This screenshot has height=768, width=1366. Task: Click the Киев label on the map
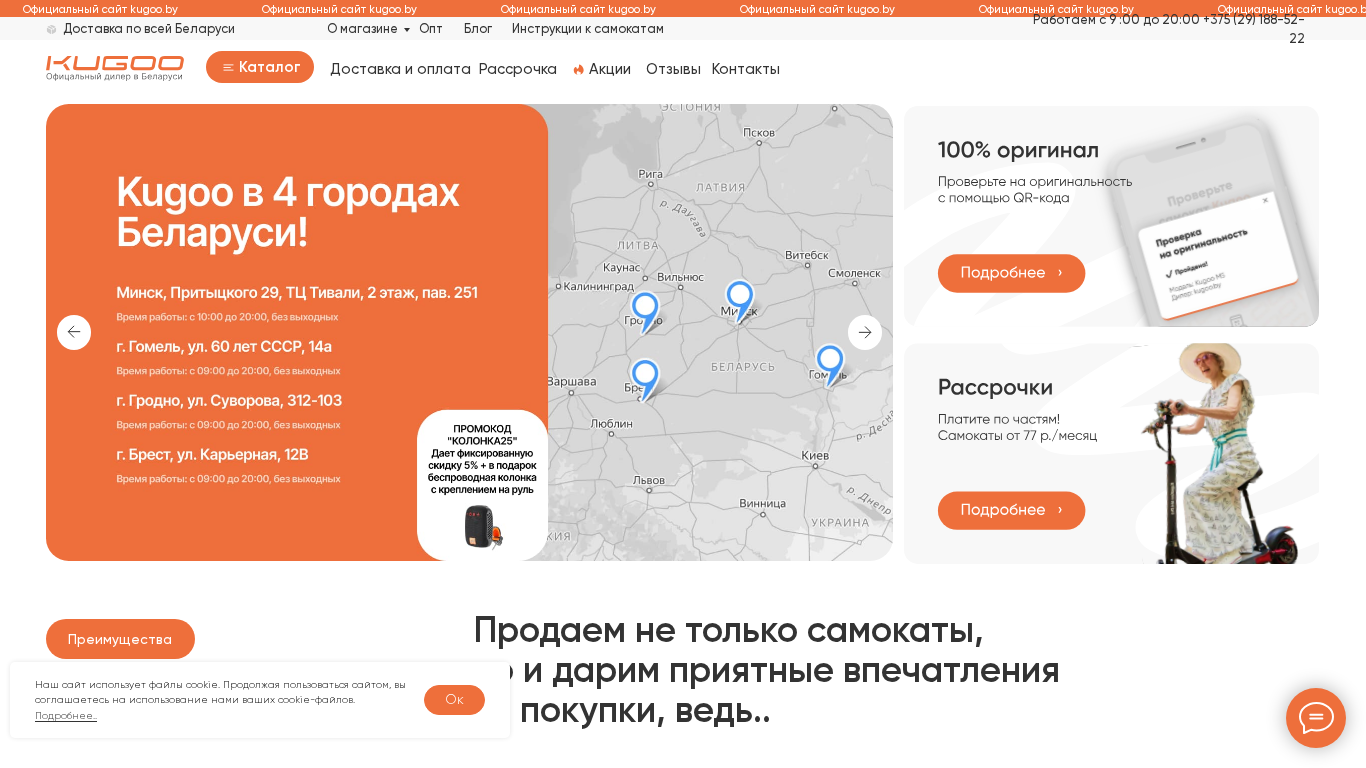pos(815,456)
